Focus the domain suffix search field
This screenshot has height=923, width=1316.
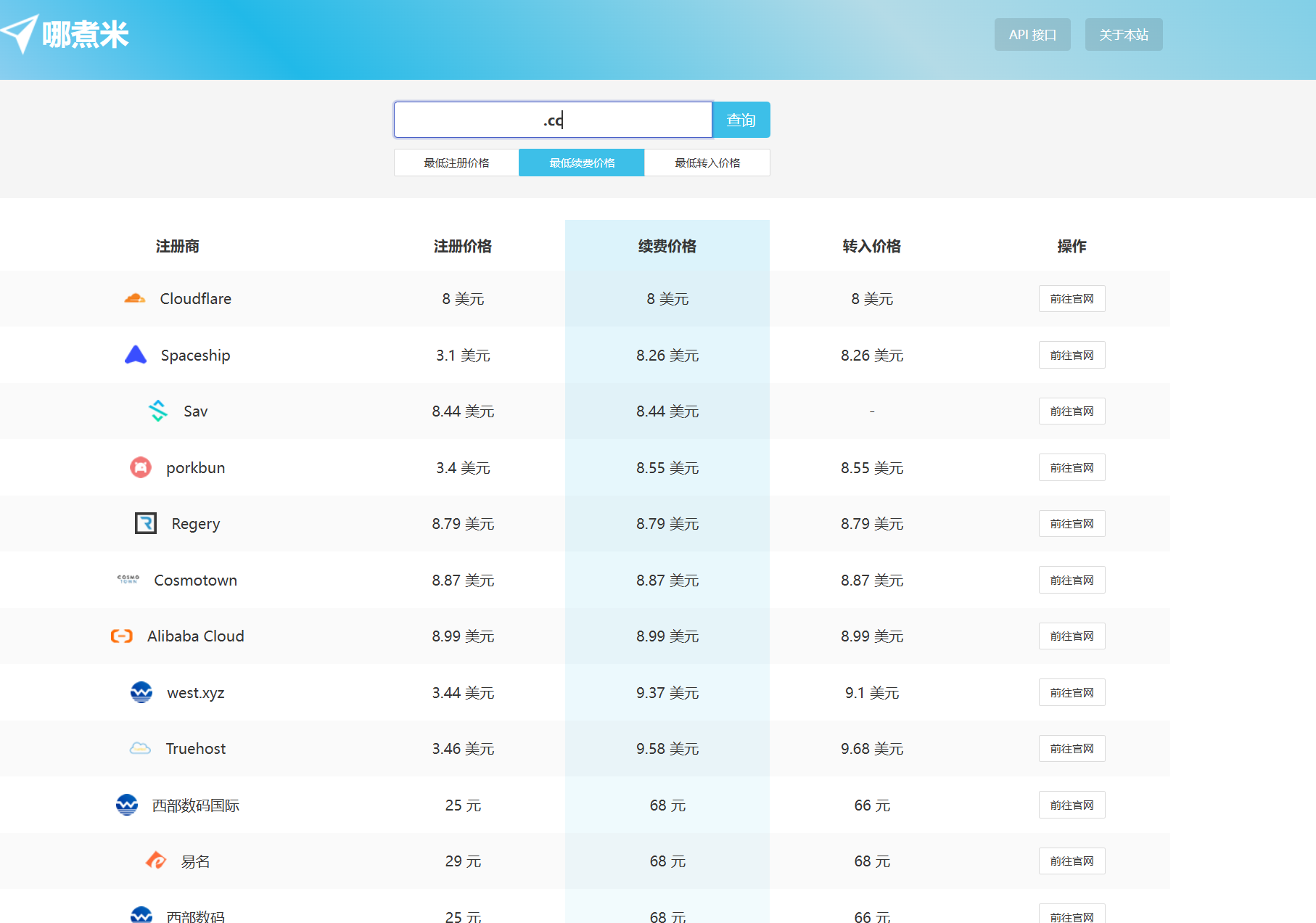point(553,120)
